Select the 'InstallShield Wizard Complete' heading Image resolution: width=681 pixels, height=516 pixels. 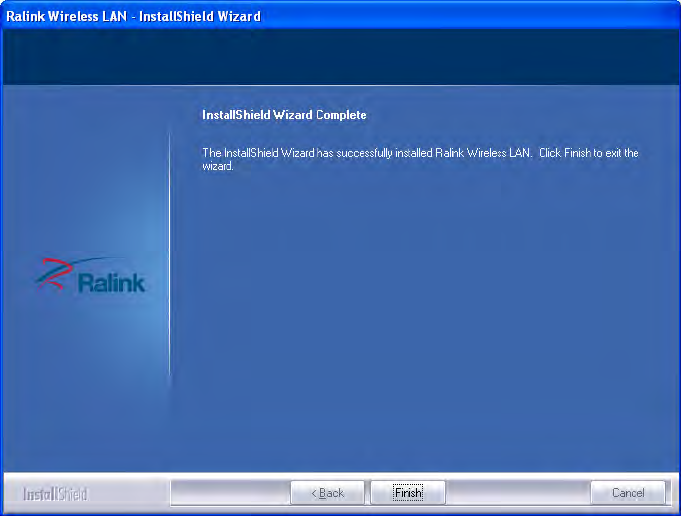[x=284, y=115]
